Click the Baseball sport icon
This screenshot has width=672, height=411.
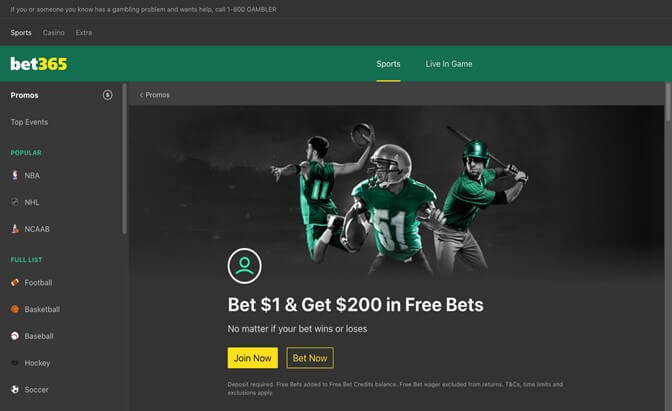pos(15,336)
